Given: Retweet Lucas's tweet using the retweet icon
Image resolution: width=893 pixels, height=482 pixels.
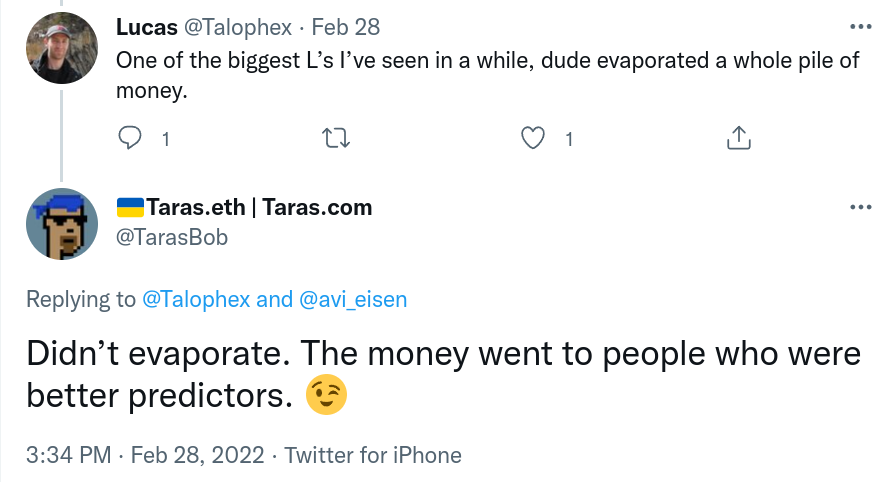Looking at the screenshot, I should 336,138.
